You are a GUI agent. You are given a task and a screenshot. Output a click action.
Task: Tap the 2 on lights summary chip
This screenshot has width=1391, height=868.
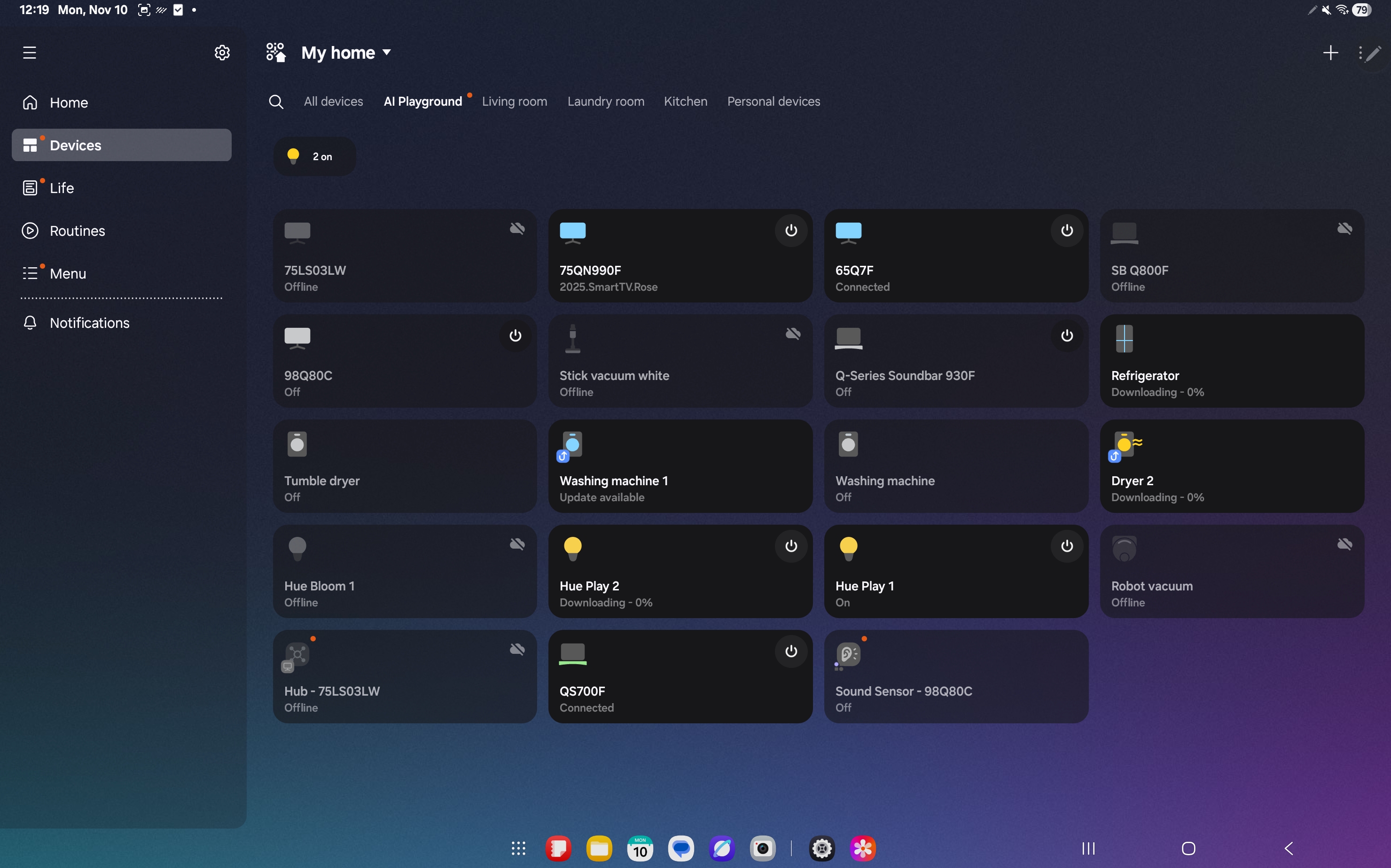coord(314,156)
